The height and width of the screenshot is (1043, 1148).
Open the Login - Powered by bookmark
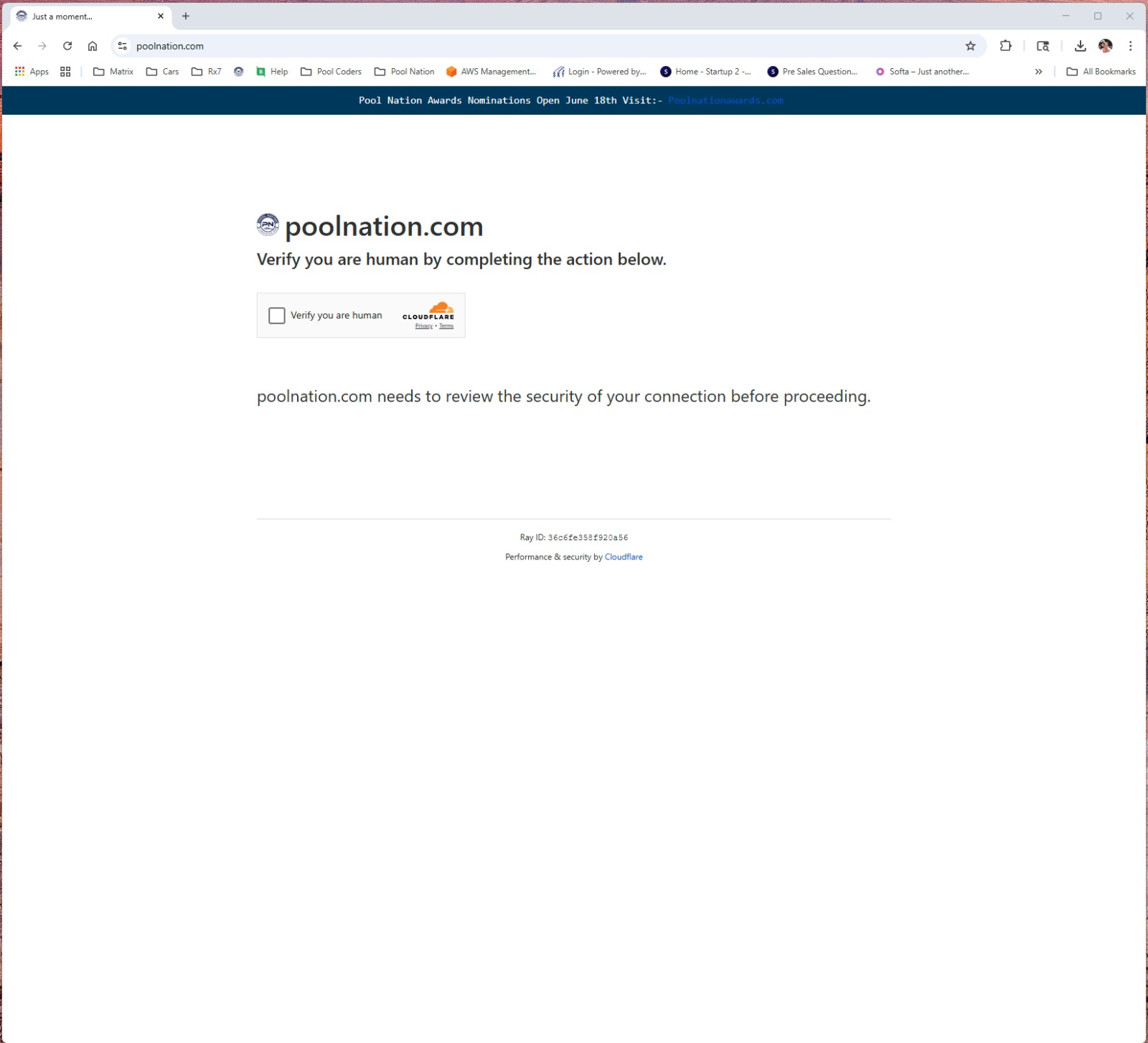600,72
